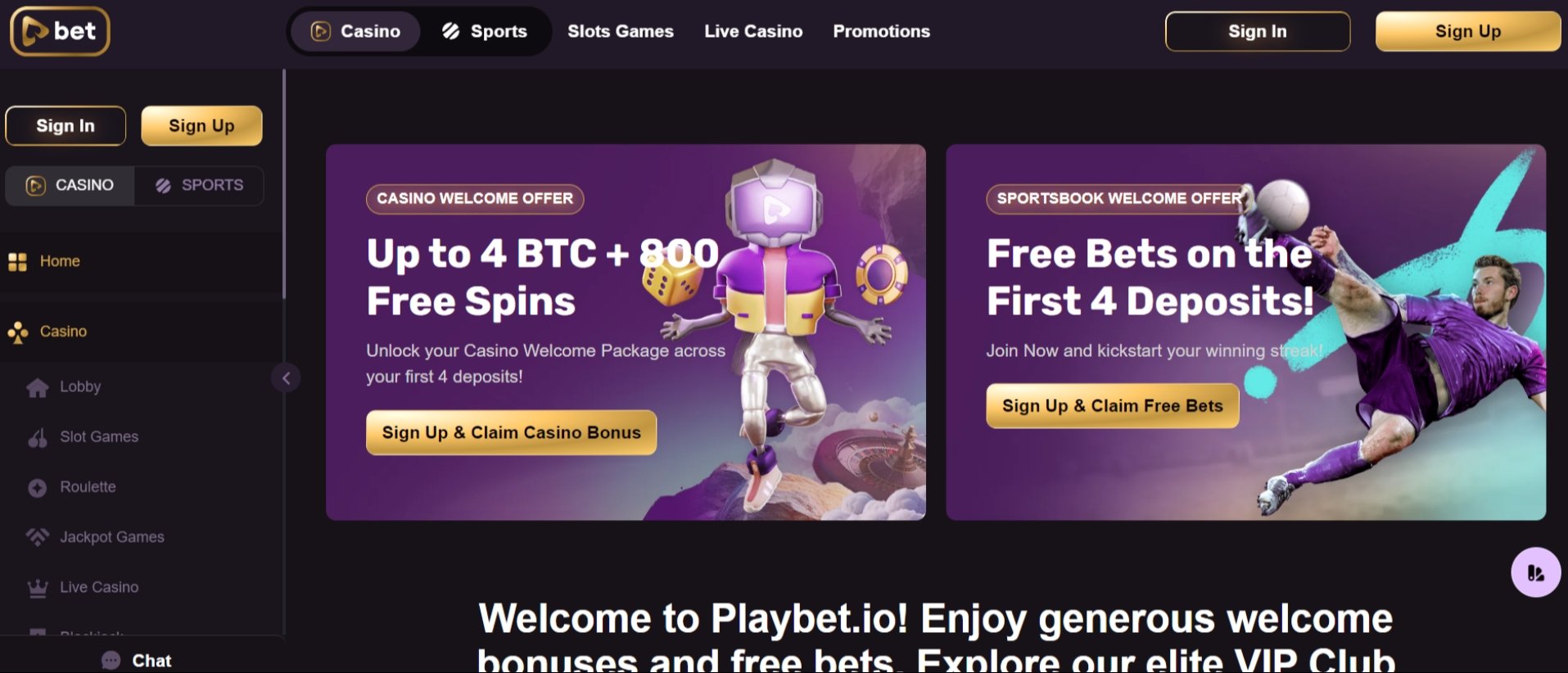This screenshot has height=673, width=1568.
Task: Click the Chat bubble icon
Action: (111, 659)
